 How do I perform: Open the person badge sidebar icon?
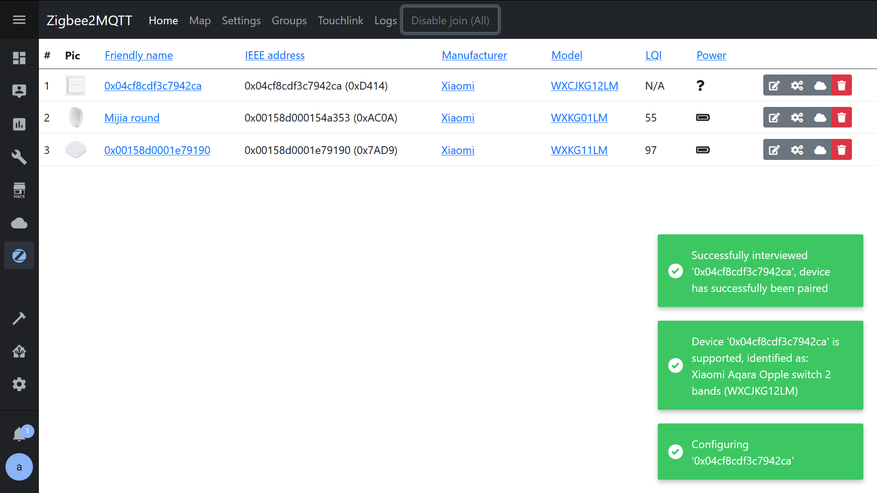(x=19, y=91)
